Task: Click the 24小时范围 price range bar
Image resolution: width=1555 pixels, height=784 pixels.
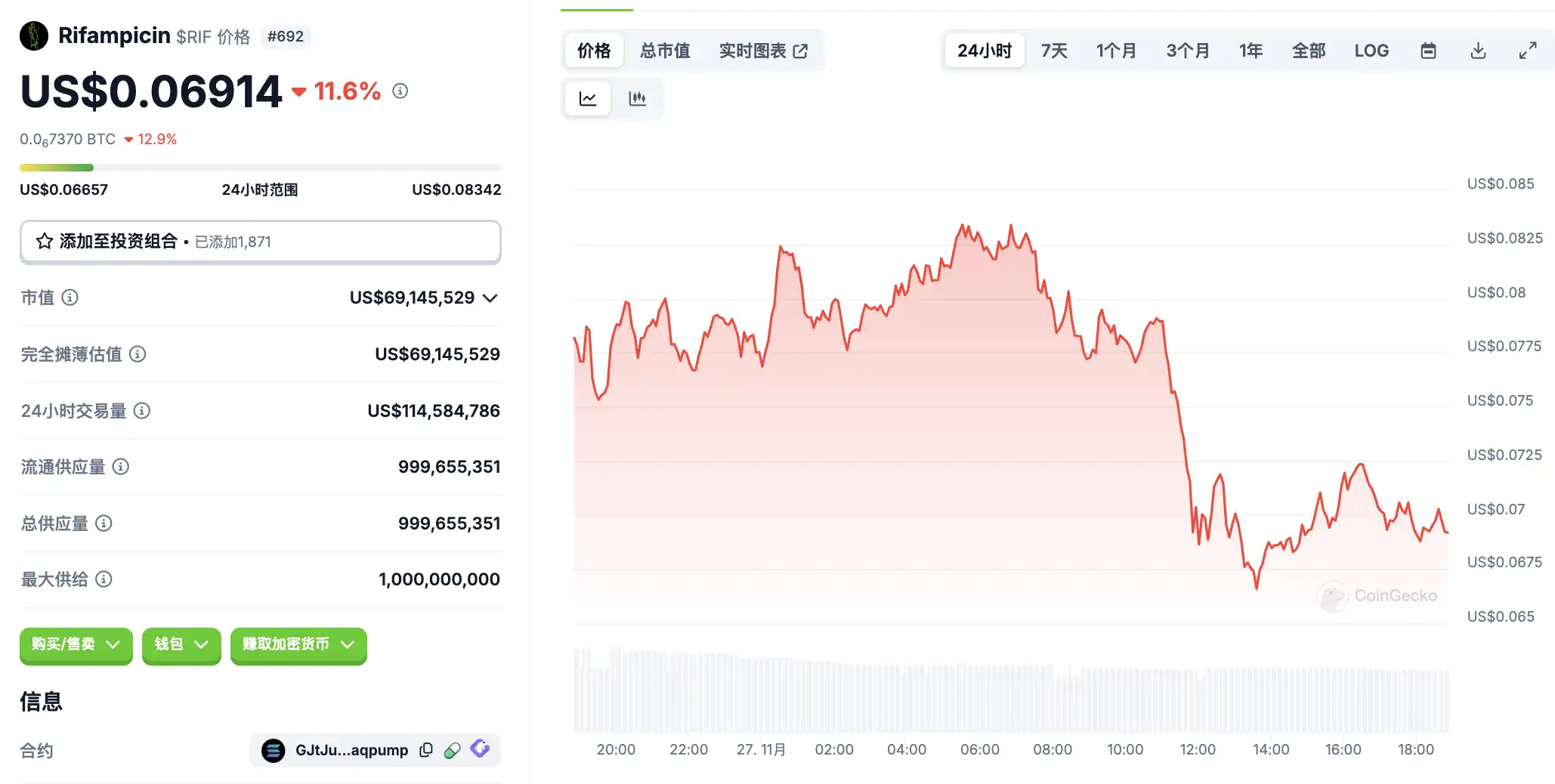Action: click(x=260, y=168)
